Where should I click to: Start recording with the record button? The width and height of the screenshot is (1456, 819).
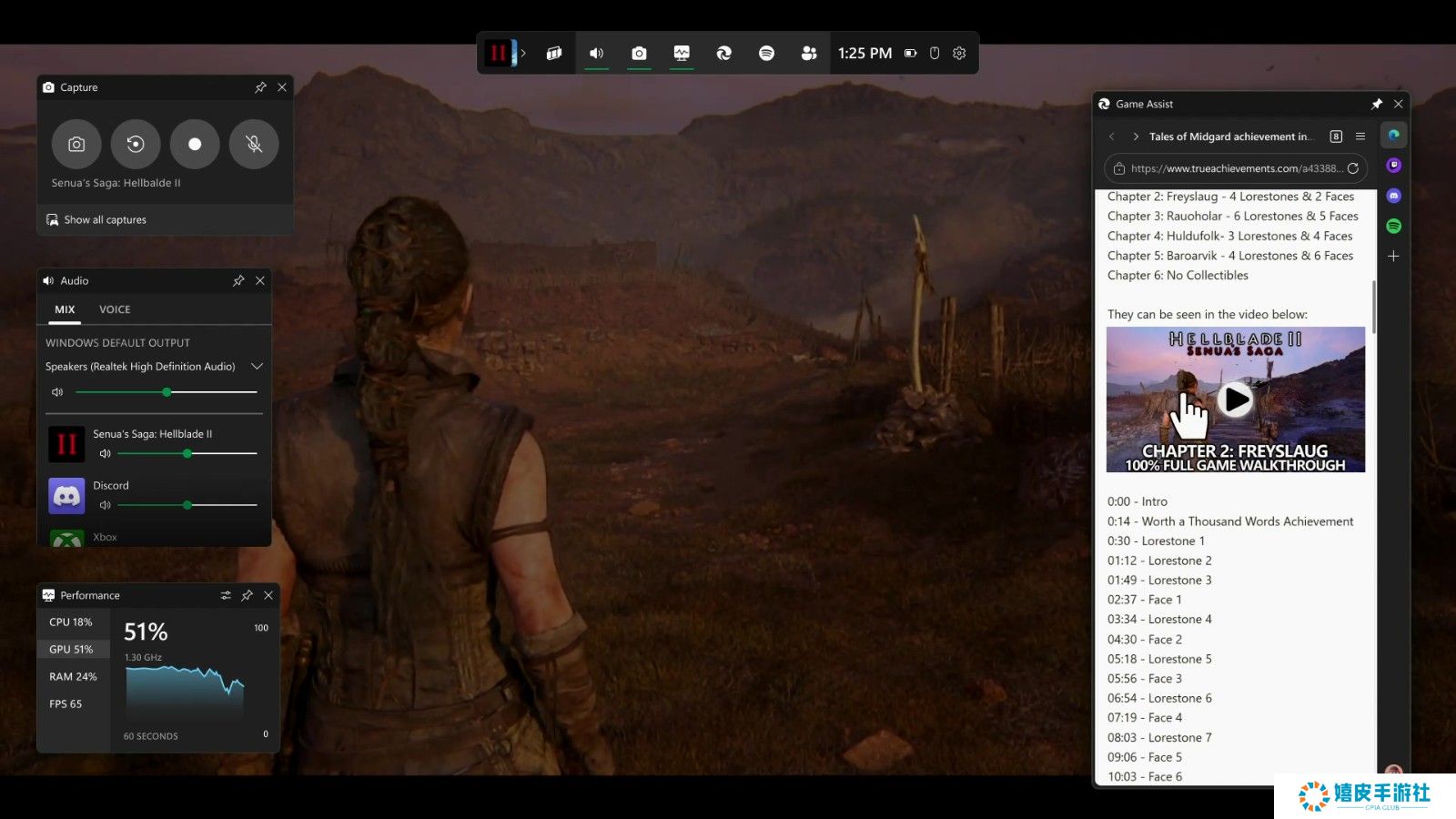[195, 144]
